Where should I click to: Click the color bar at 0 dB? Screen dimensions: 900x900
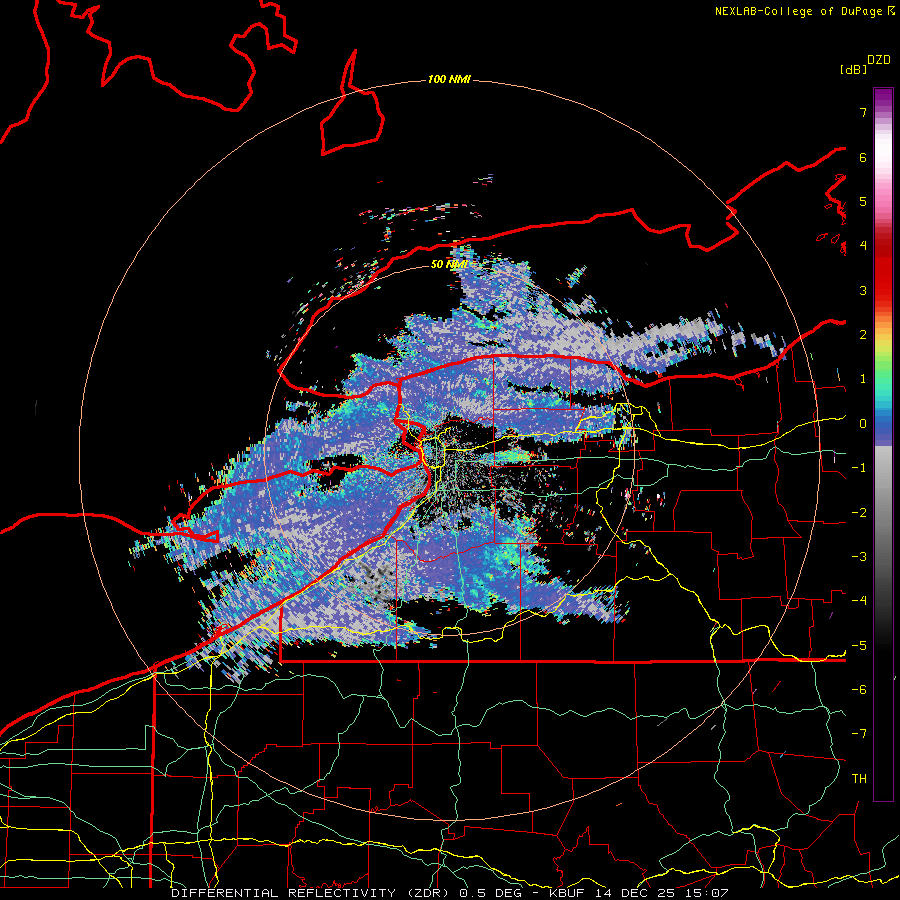(x=883, y=424)
